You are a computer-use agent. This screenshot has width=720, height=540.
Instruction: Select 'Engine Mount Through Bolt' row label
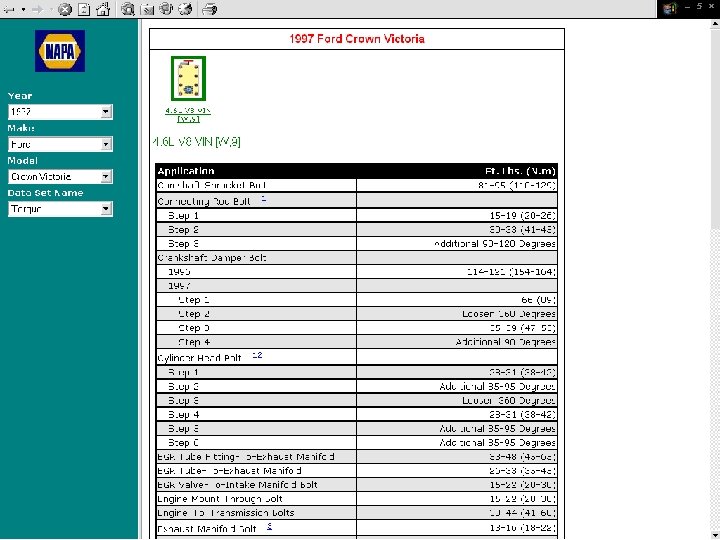point(220,499)
